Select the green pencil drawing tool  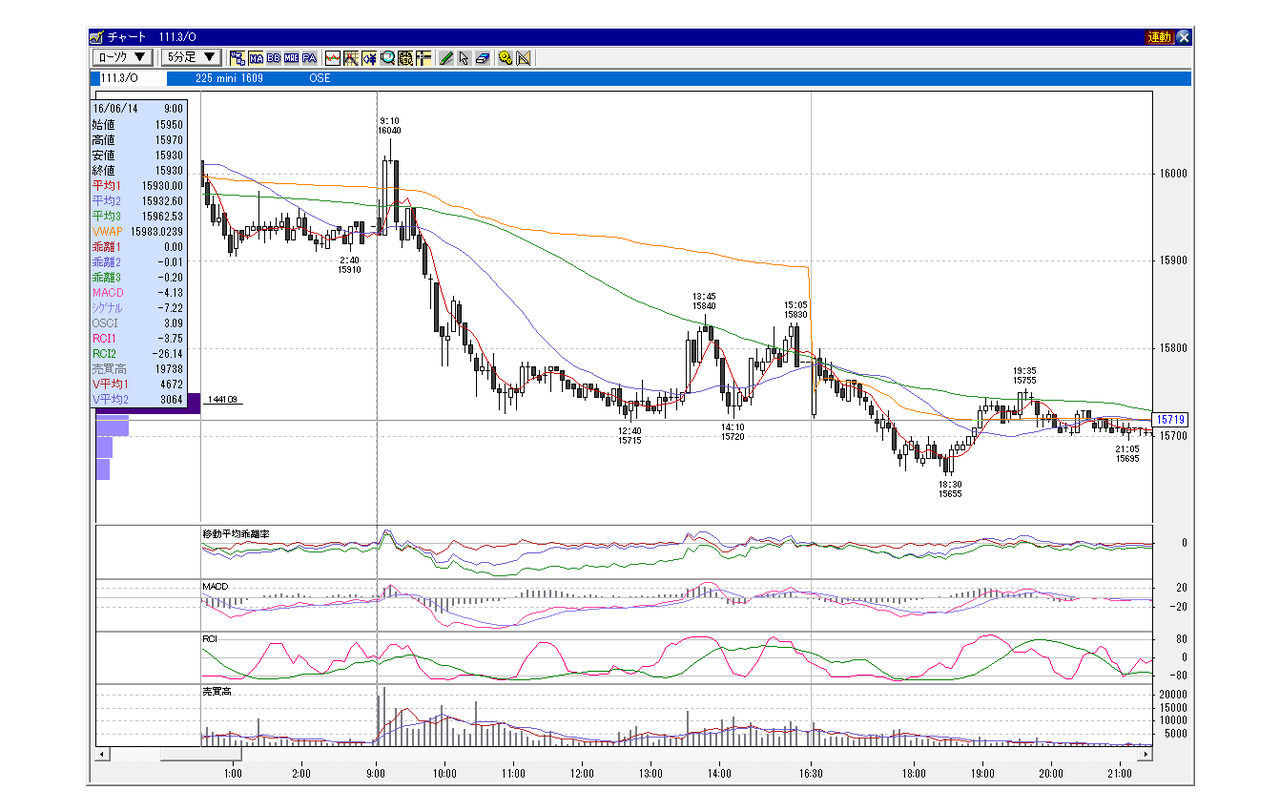[446, 57]
